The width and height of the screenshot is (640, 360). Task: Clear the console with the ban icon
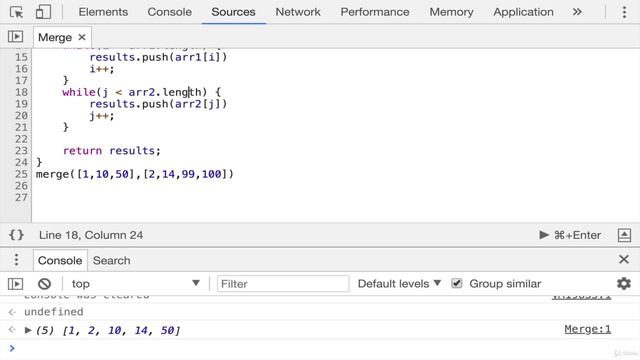(x=44, y=284)
